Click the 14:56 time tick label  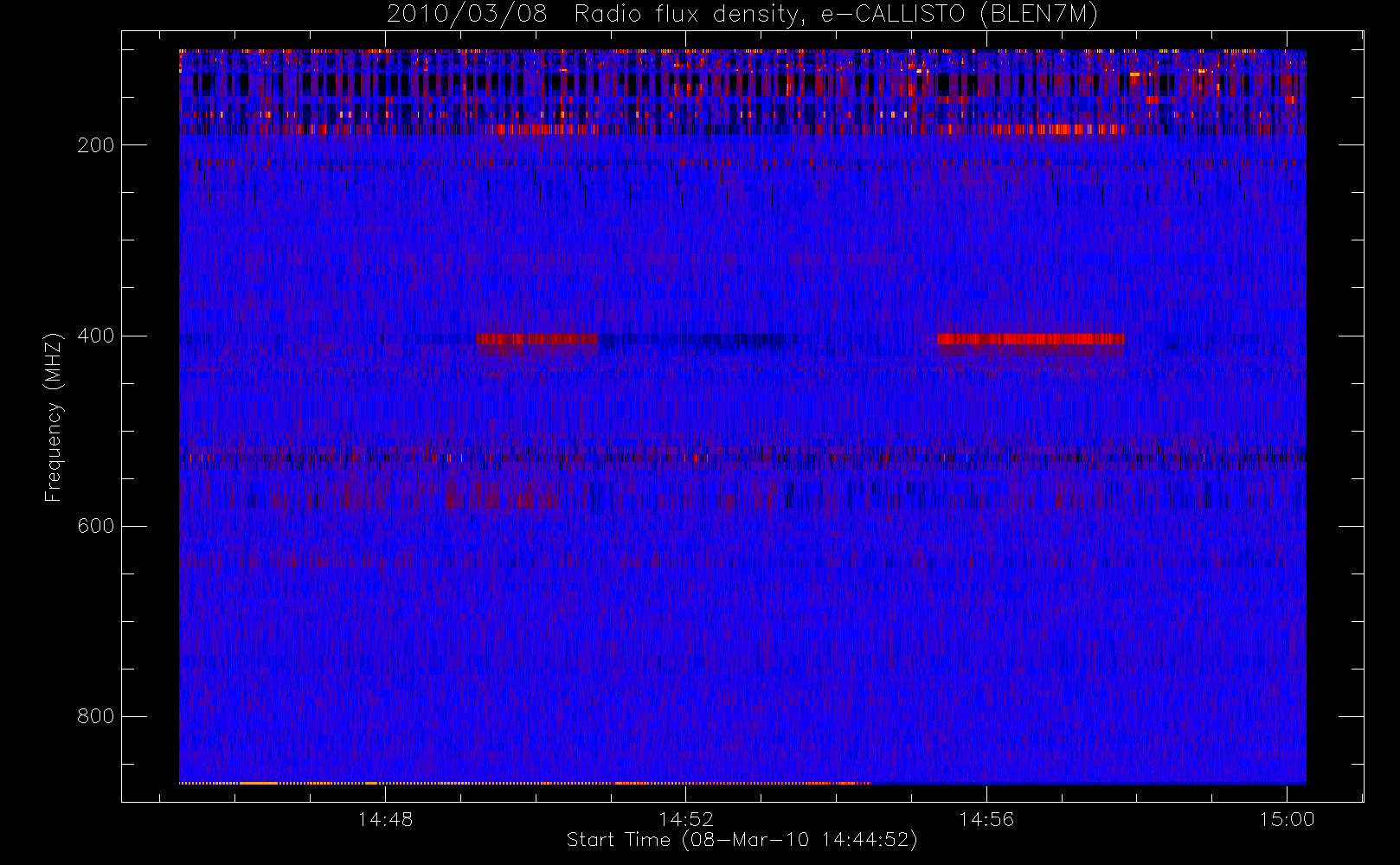coord(986,819)
